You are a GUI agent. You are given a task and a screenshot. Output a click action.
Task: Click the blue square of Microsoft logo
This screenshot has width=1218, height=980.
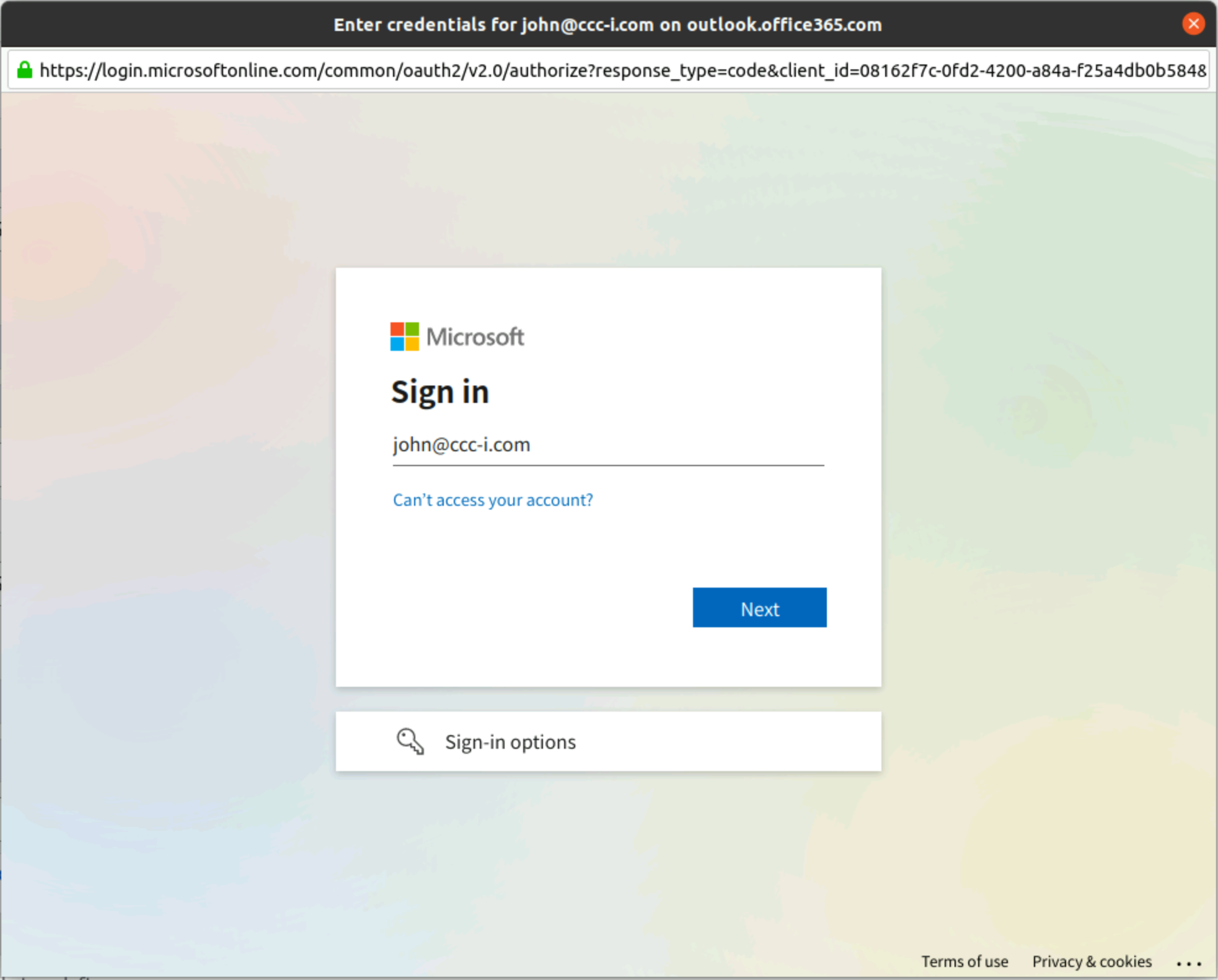pyautogui.click(x=397, y=344)
